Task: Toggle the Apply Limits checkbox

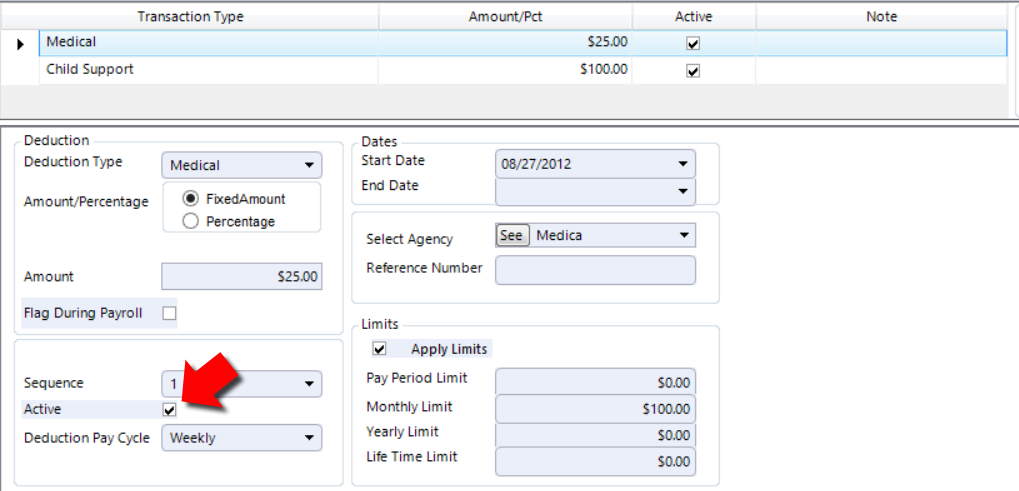Action: (380, 349)
